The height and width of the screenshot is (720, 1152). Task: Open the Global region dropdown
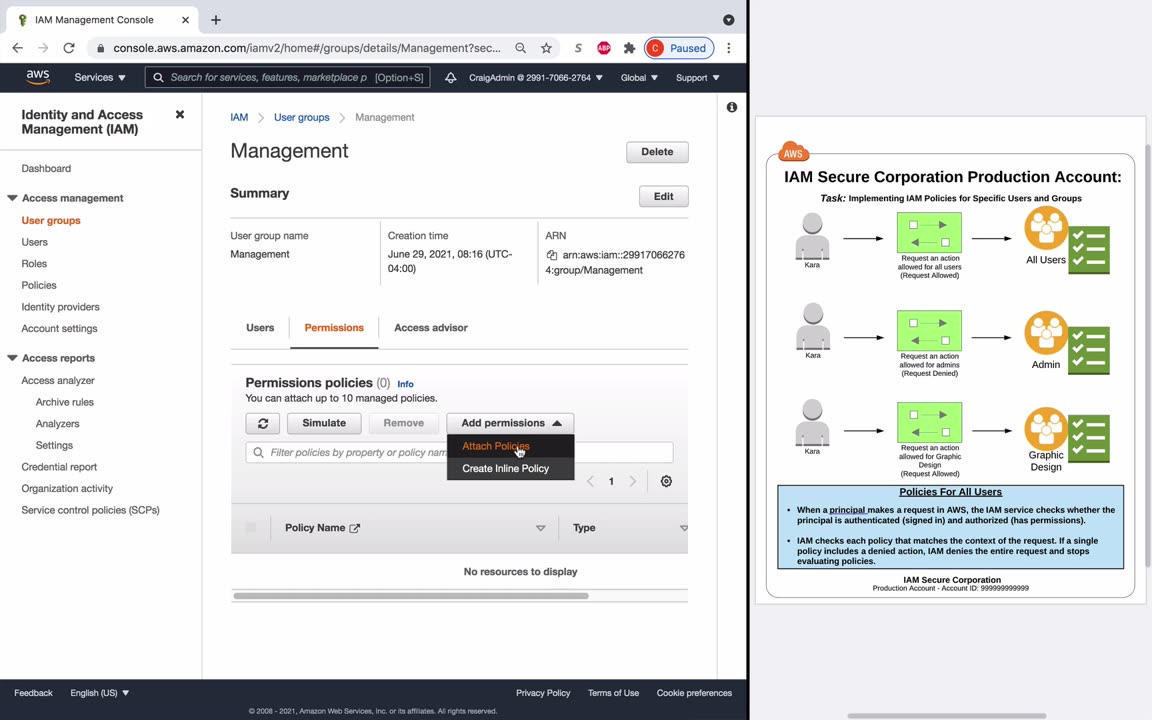(x=639, y=77)
